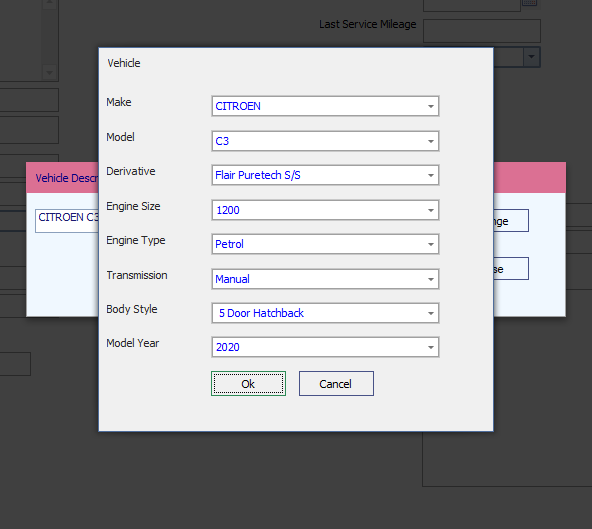This screenshot has width=592, height=529.
Task: Open the Body Style dropdown 5 Door Hatchback
Action: [x=325, y=313]
